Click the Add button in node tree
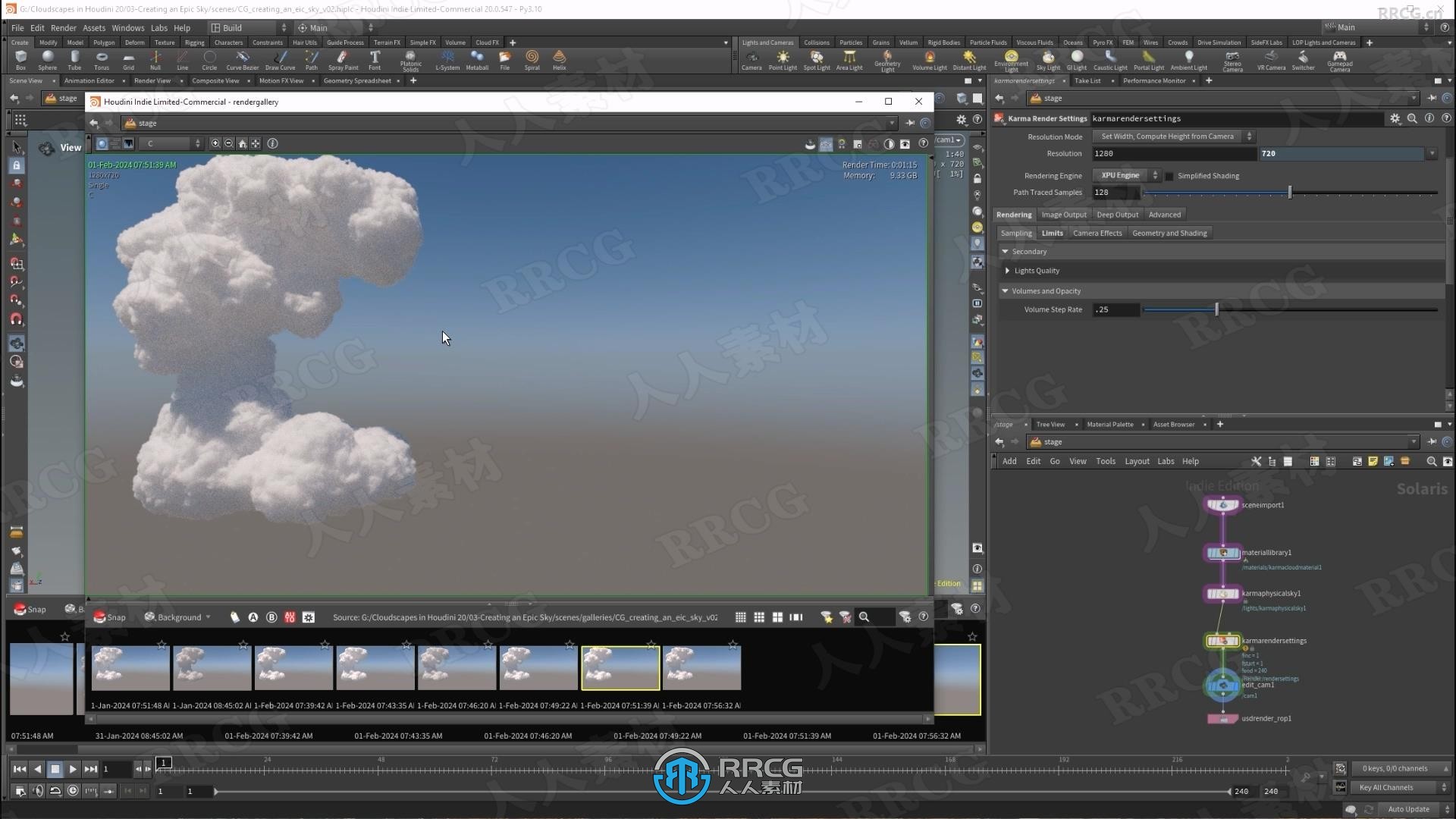1456x819 pixels. click(1010, 461)
